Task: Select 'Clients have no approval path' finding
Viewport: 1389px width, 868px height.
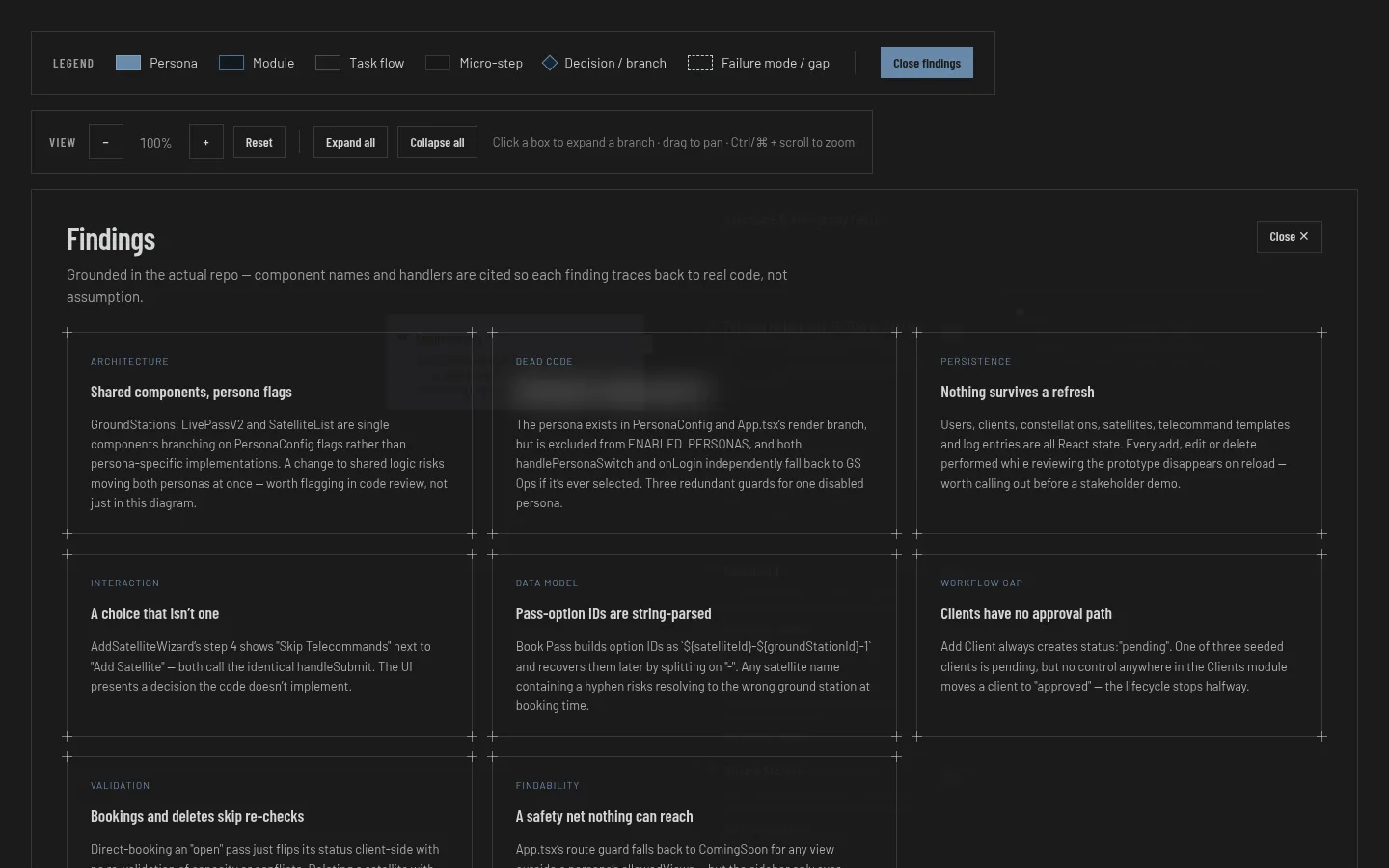Action: 1119,645
